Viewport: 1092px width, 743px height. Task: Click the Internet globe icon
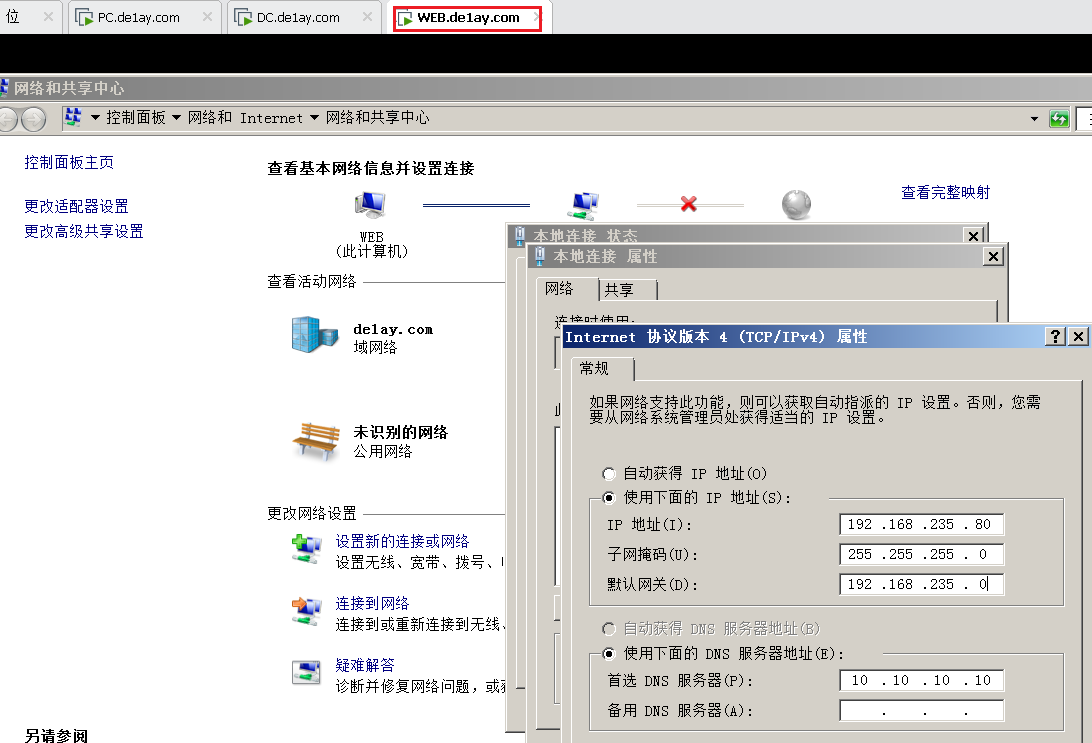click(796, 205)
